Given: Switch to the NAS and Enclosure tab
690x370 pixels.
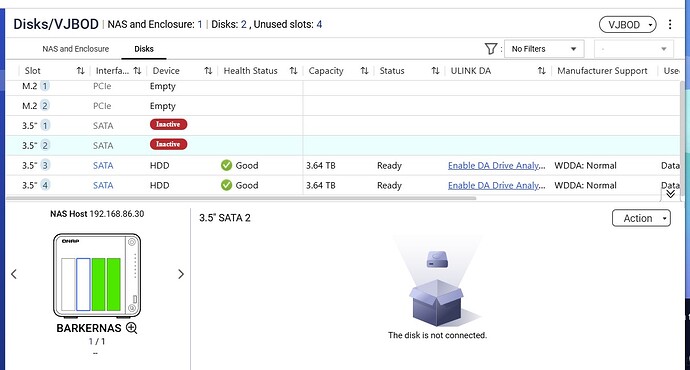Looking at the screenshot, I should [x=76, y=49].
